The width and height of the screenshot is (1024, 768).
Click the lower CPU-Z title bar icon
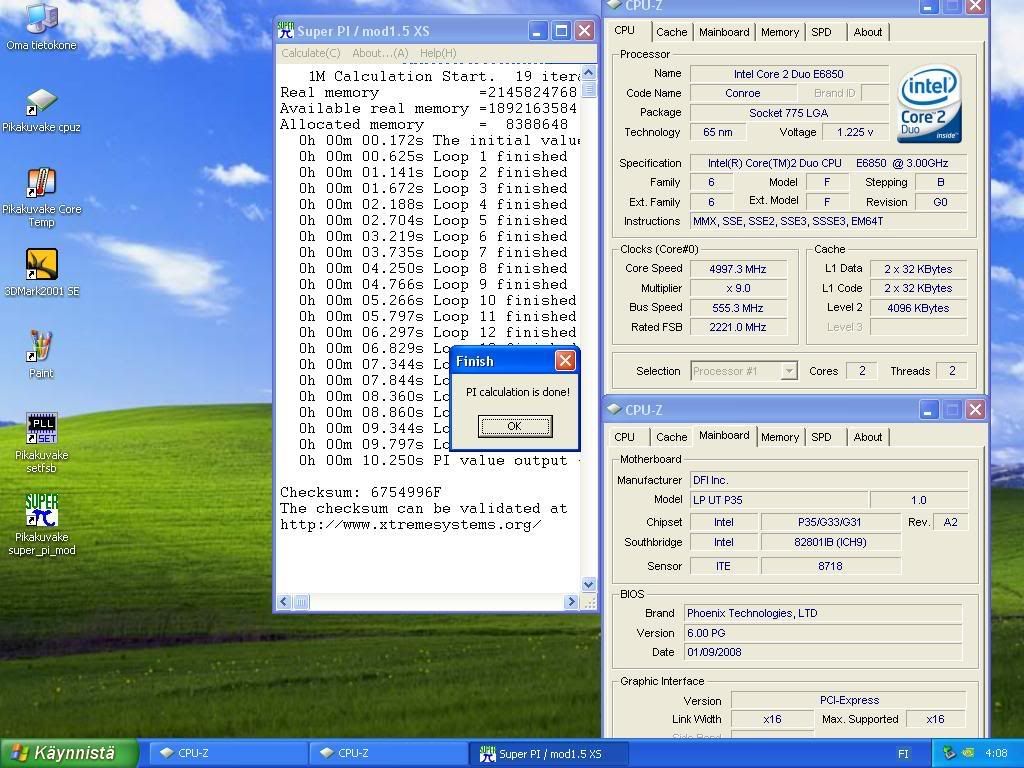(x=614, y=409)
